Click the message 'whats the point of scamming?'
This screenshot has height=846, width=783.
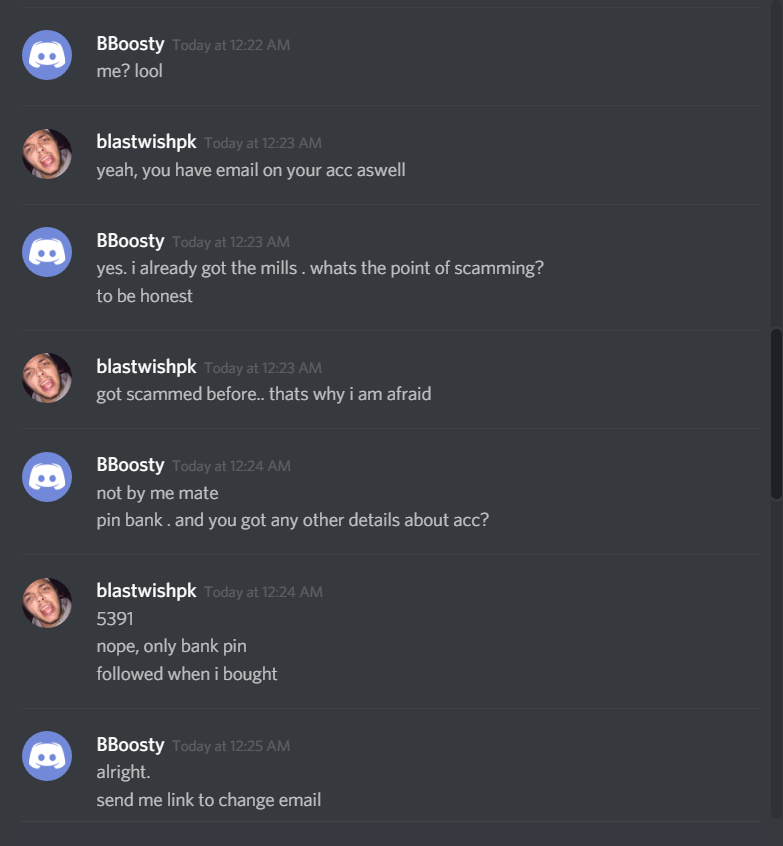click(427, 268)
